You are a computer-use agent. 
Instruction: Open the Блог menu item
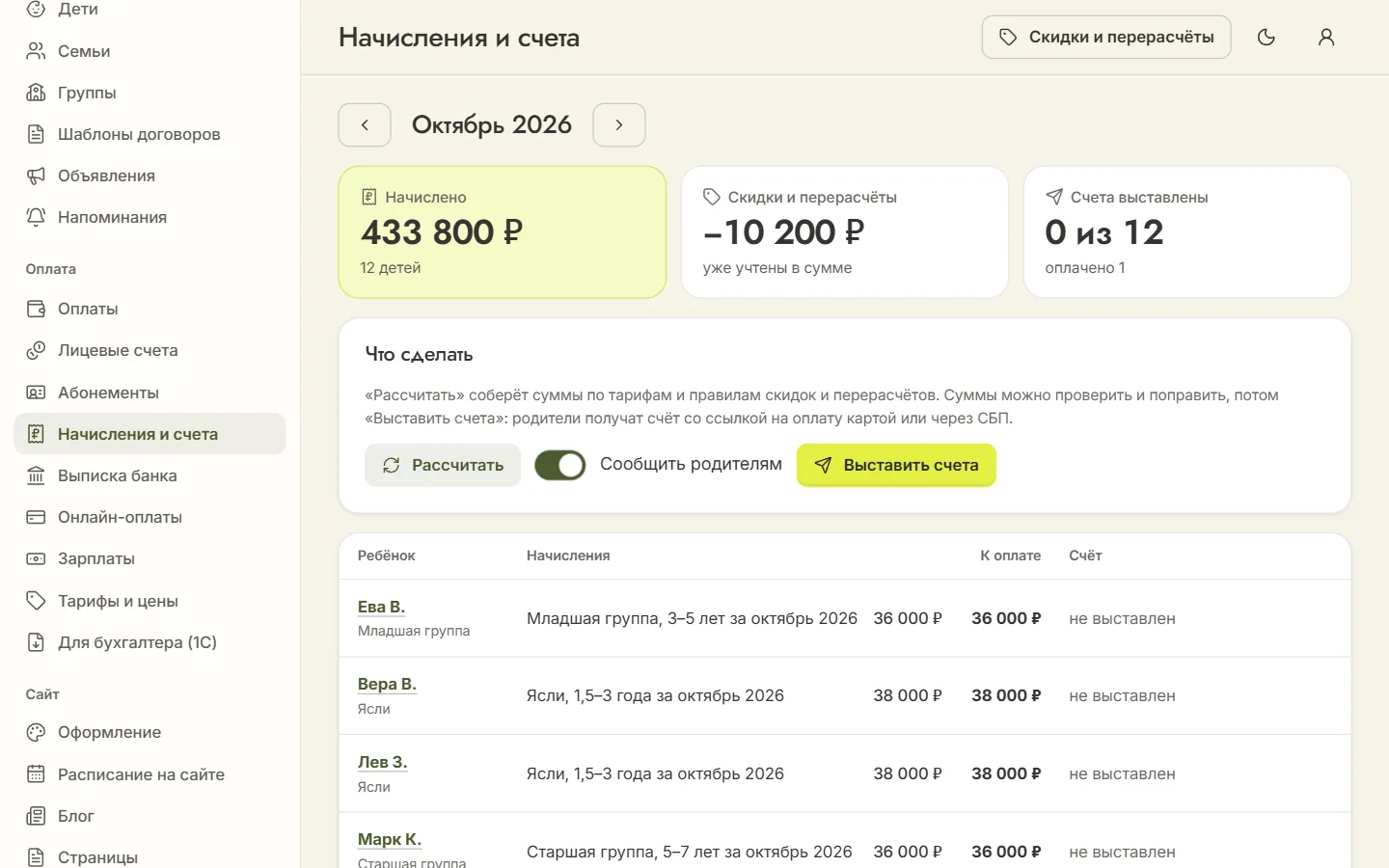(x=150, y=816)
